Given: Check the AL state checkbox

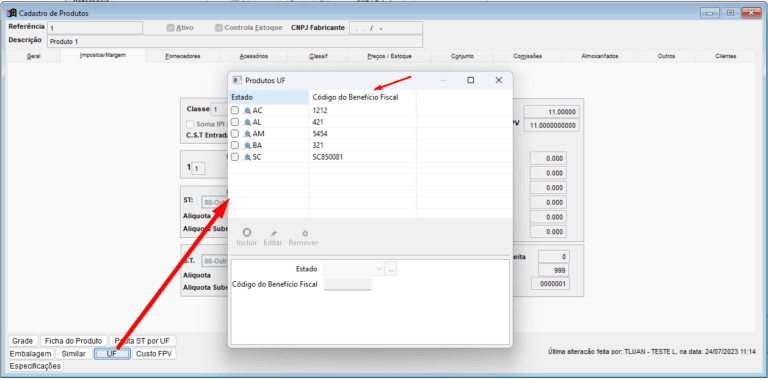Looking at the screenshot, I should pos(235,122).
